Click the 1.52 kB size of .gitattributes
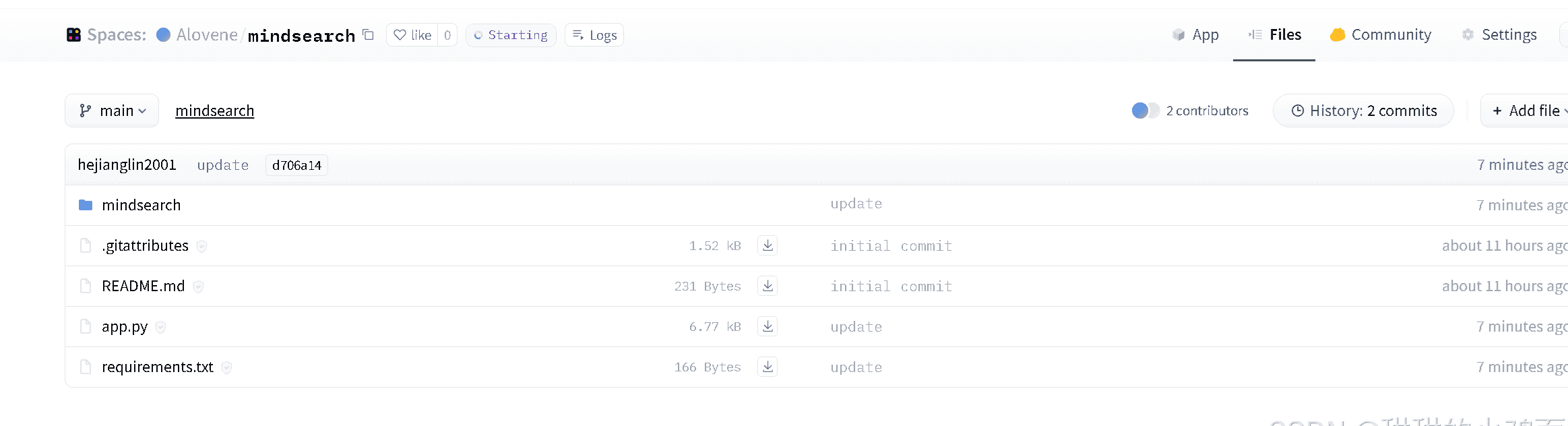The height and width of the screenshot is (426, 1568). tap(715, 246)
